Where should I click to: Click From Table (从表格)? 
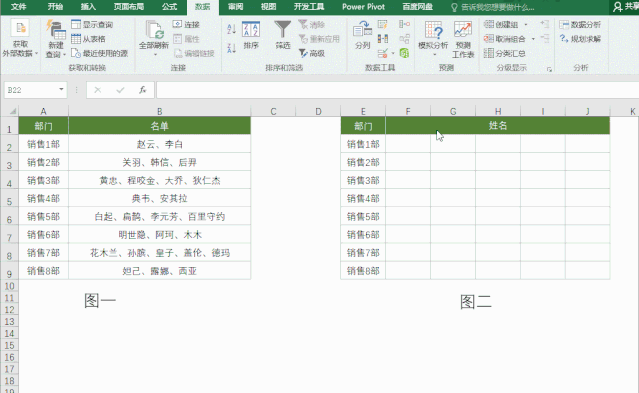click(x=88, y=39)
